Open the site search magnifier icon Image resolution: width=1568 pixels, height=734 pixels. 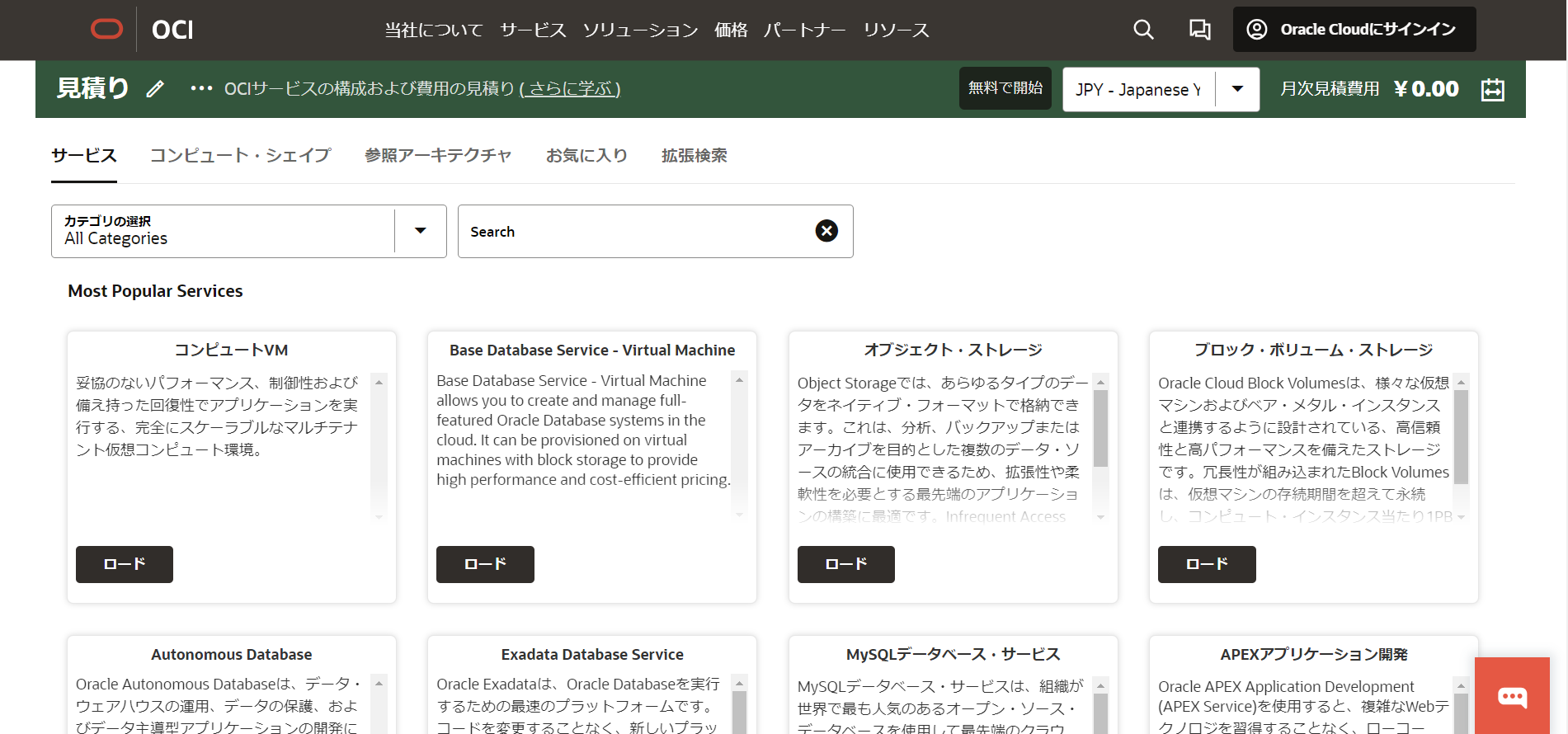pyautogui.click(x=1143, y=30)
